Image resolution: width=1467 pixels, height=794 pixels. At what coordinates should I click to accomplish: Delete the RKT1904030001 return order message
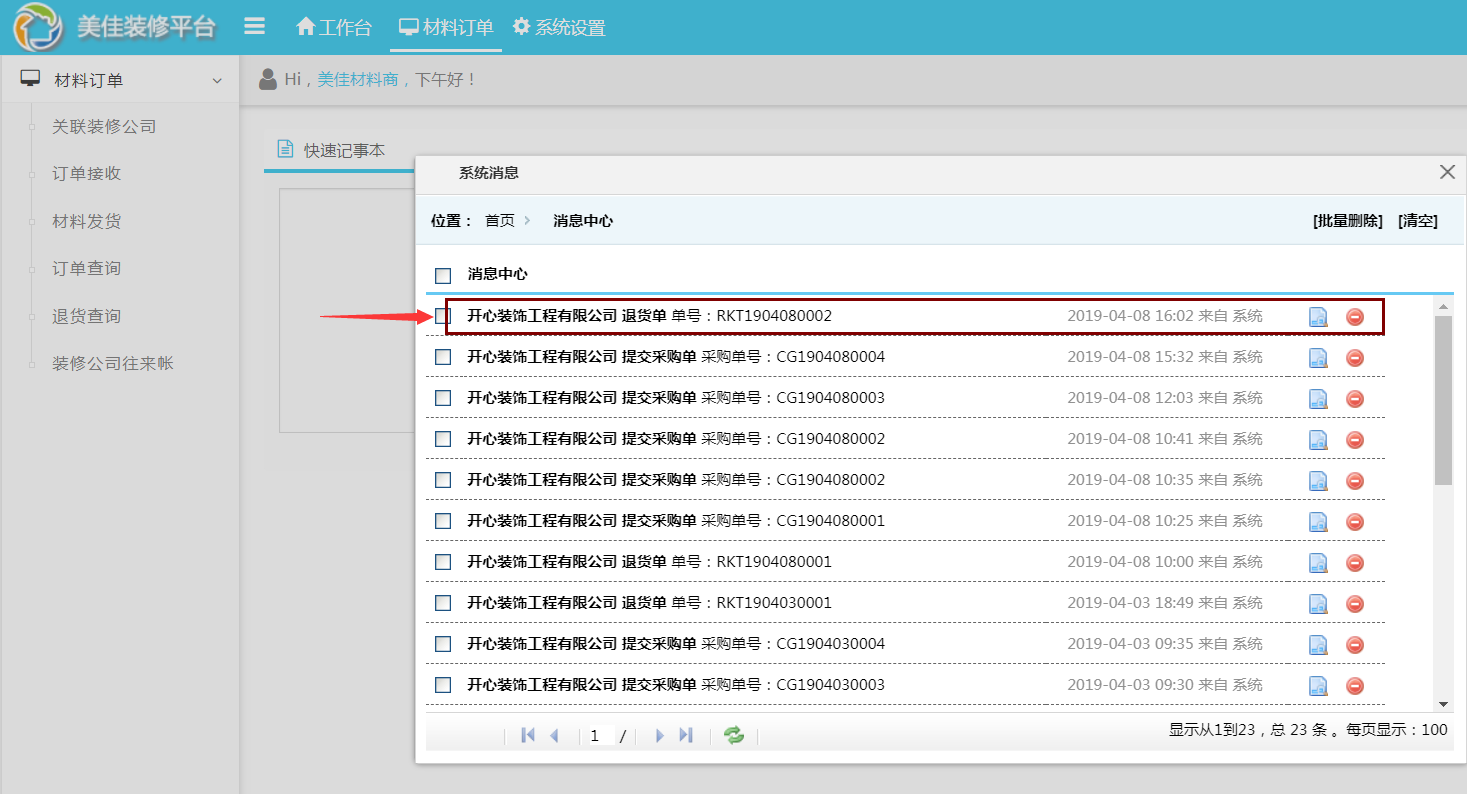pos(1355,604)
